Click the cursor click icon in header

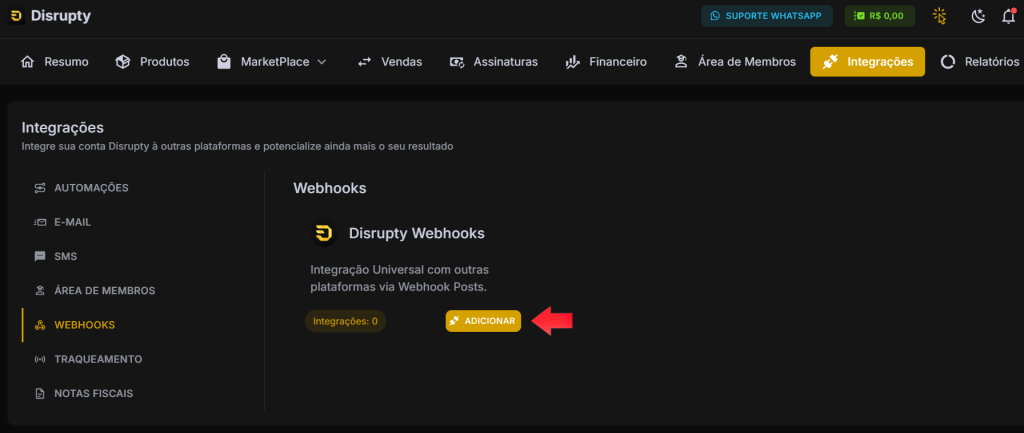[x=939, y=16]
